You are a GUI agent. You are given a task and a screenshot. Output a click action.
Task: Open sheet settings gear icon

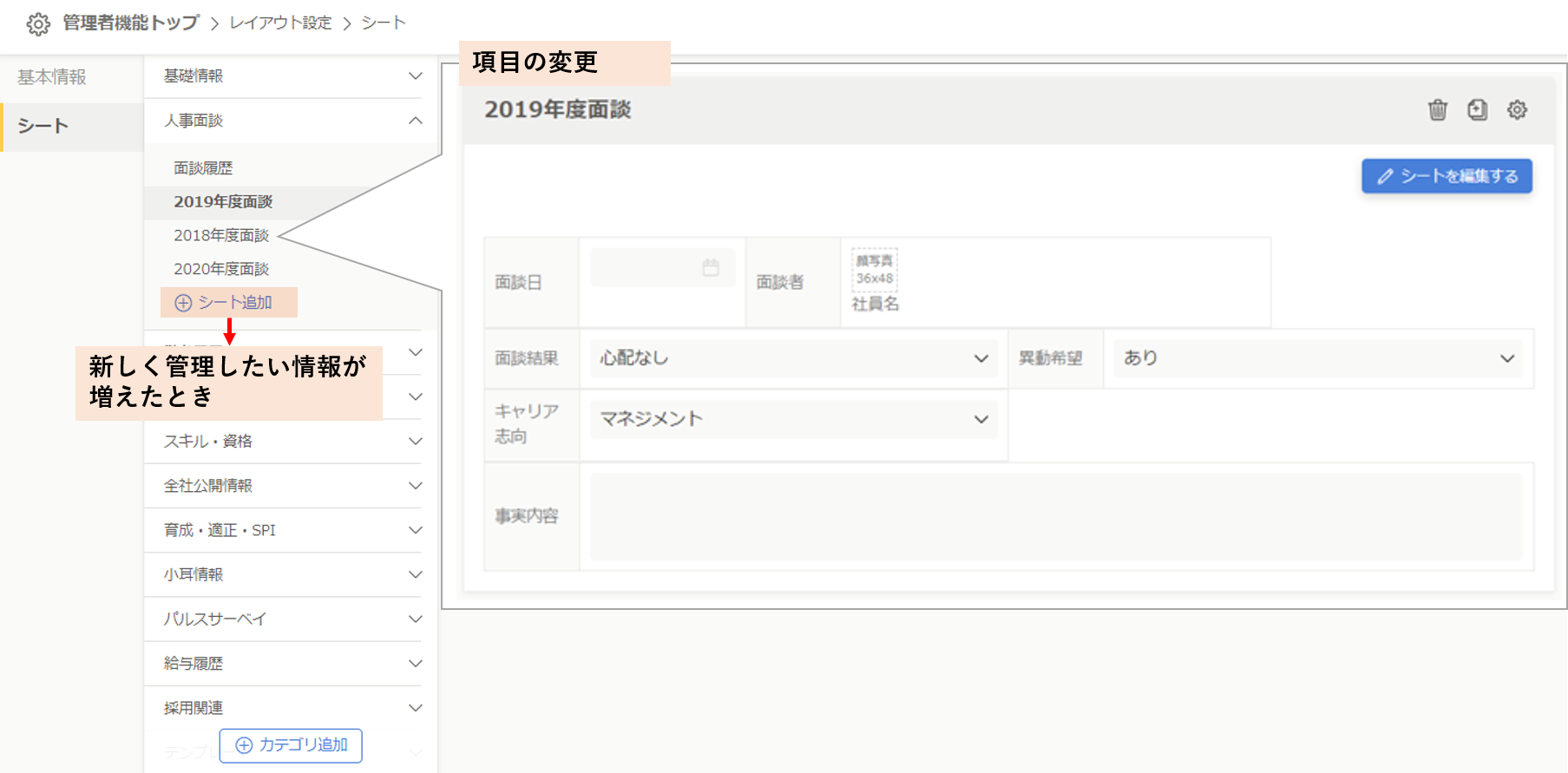(1517, 110)
